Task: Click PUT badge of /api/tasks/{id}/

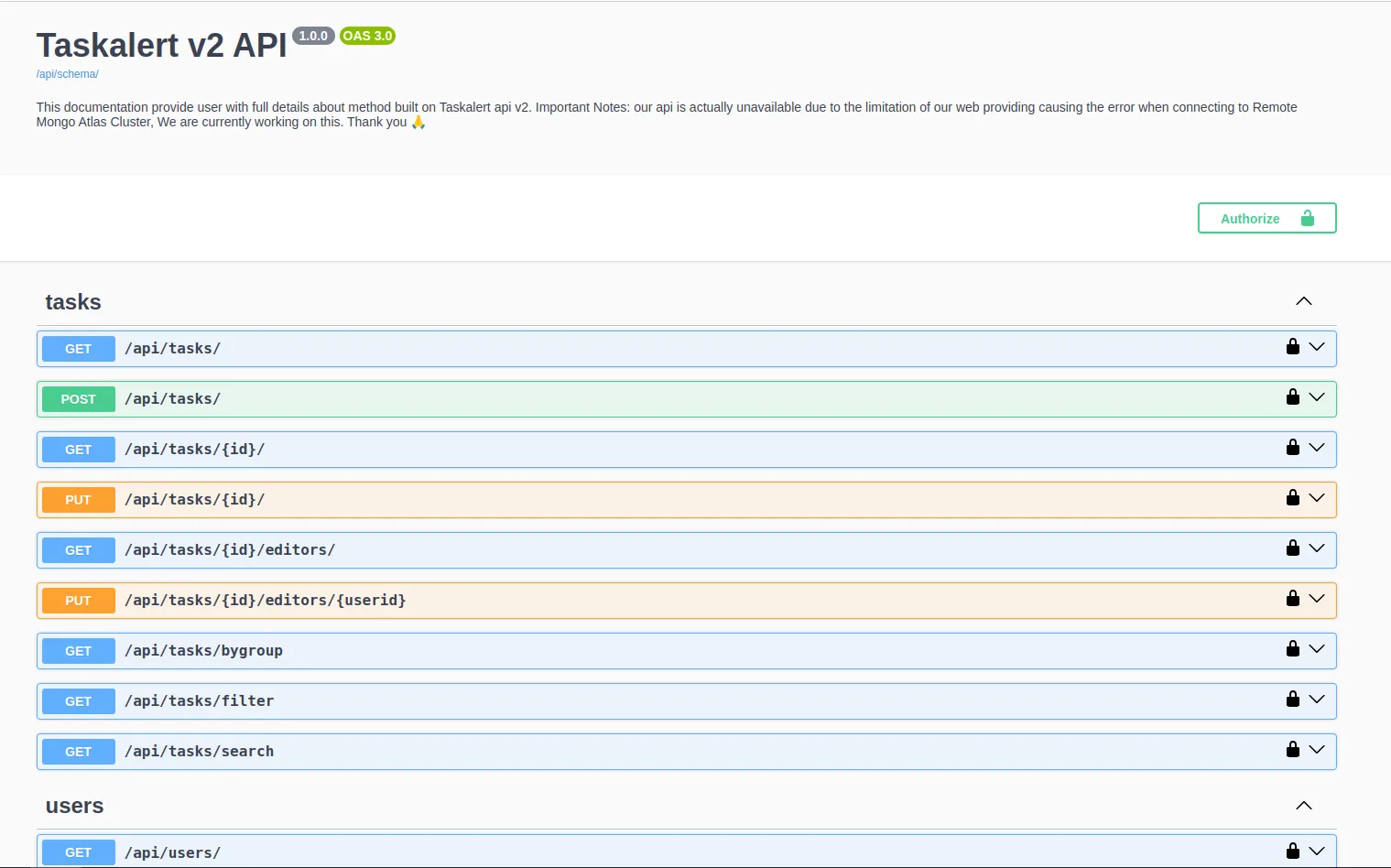Action: click(79, 500)
